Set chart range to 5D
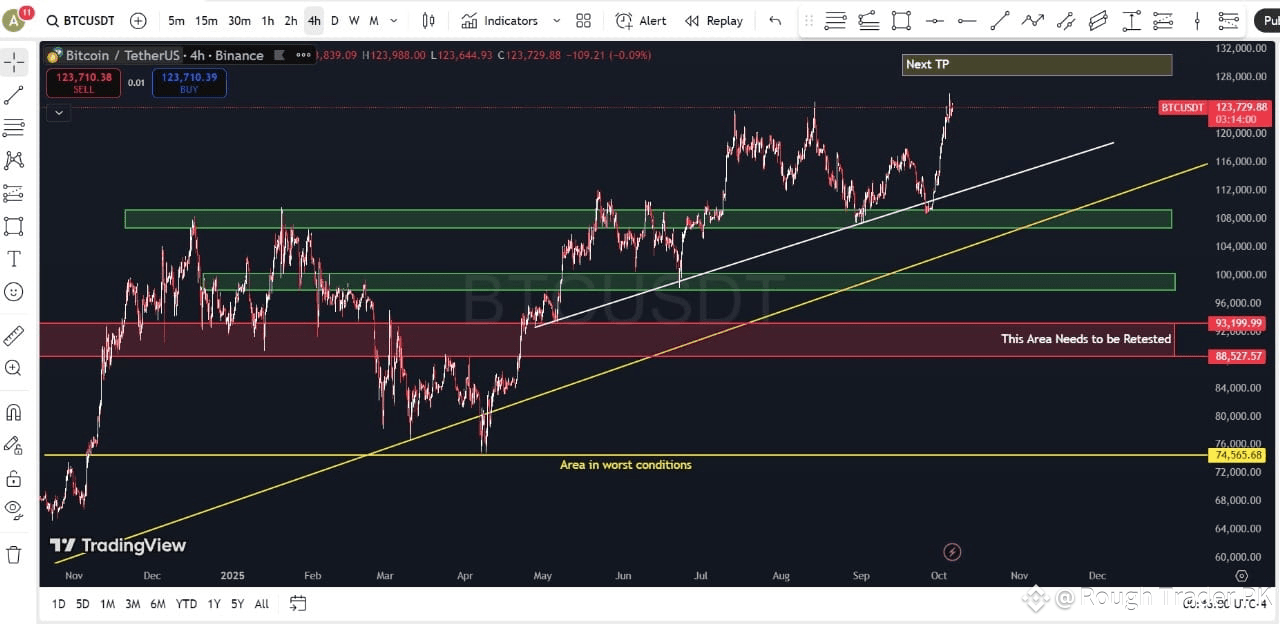The height and width of the screenshot is (624, 1280). point(82,603)
